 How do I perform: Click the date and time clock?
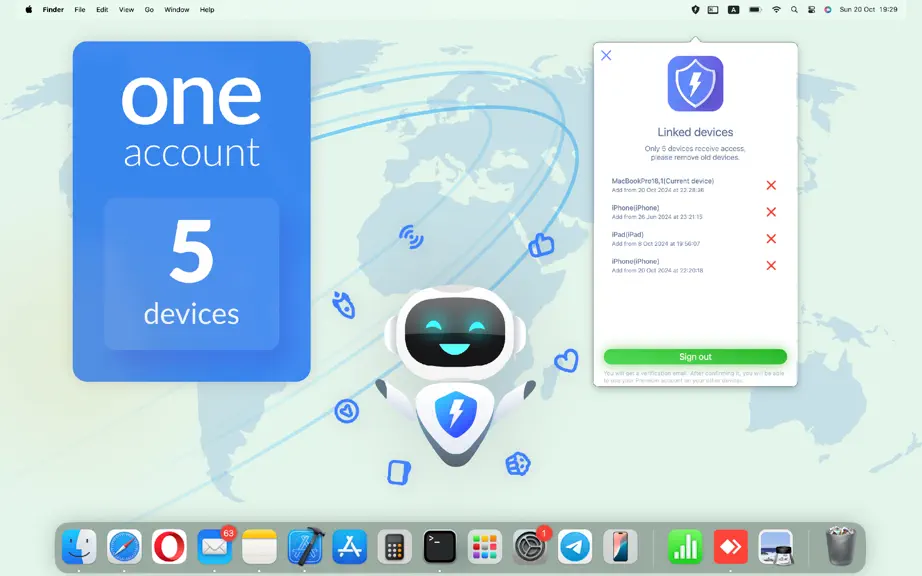[868, 9]
